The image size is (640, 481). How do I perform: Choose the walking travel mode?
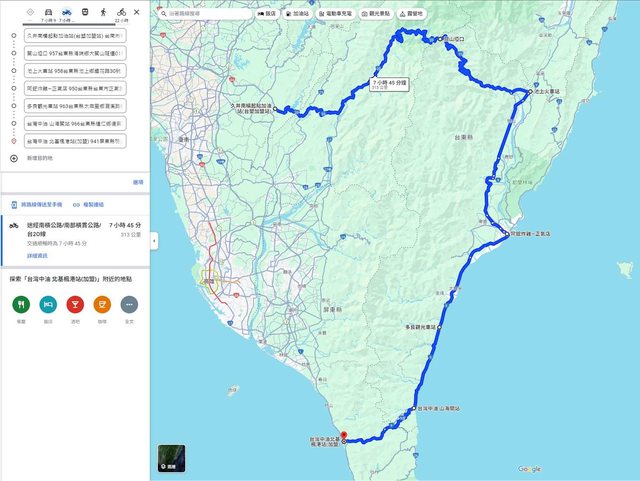pyautogui.click(x=102, y=13)
